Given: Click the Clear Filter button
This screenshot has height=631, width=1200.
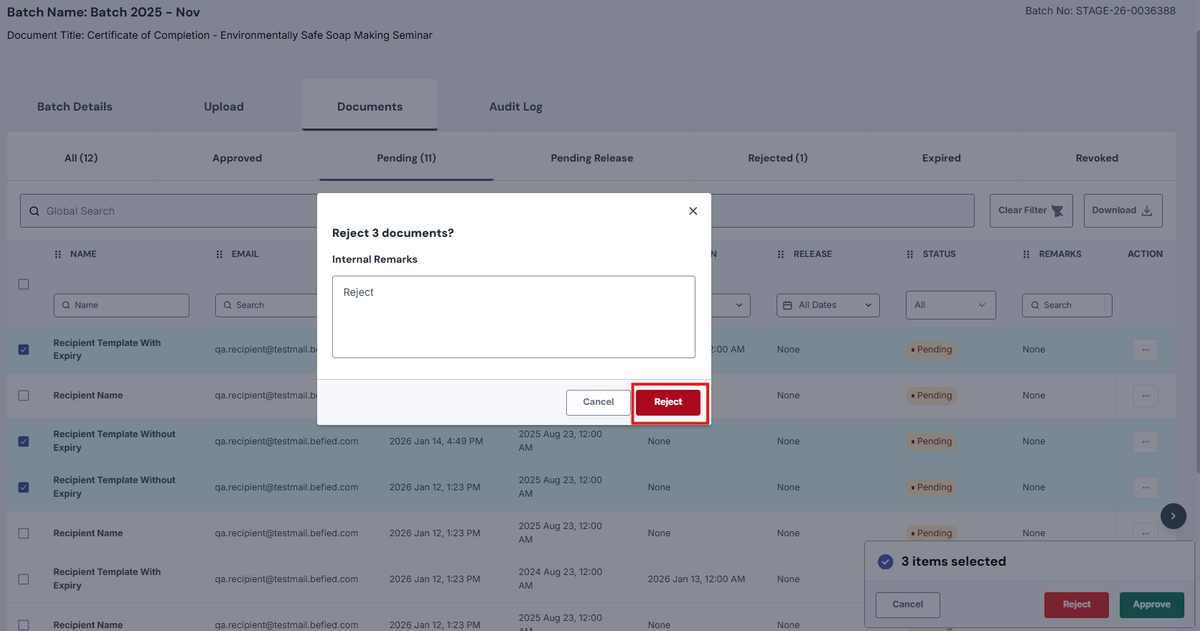Looking at the screenshot, I should pyautogui.click(x=1031, y=210).
